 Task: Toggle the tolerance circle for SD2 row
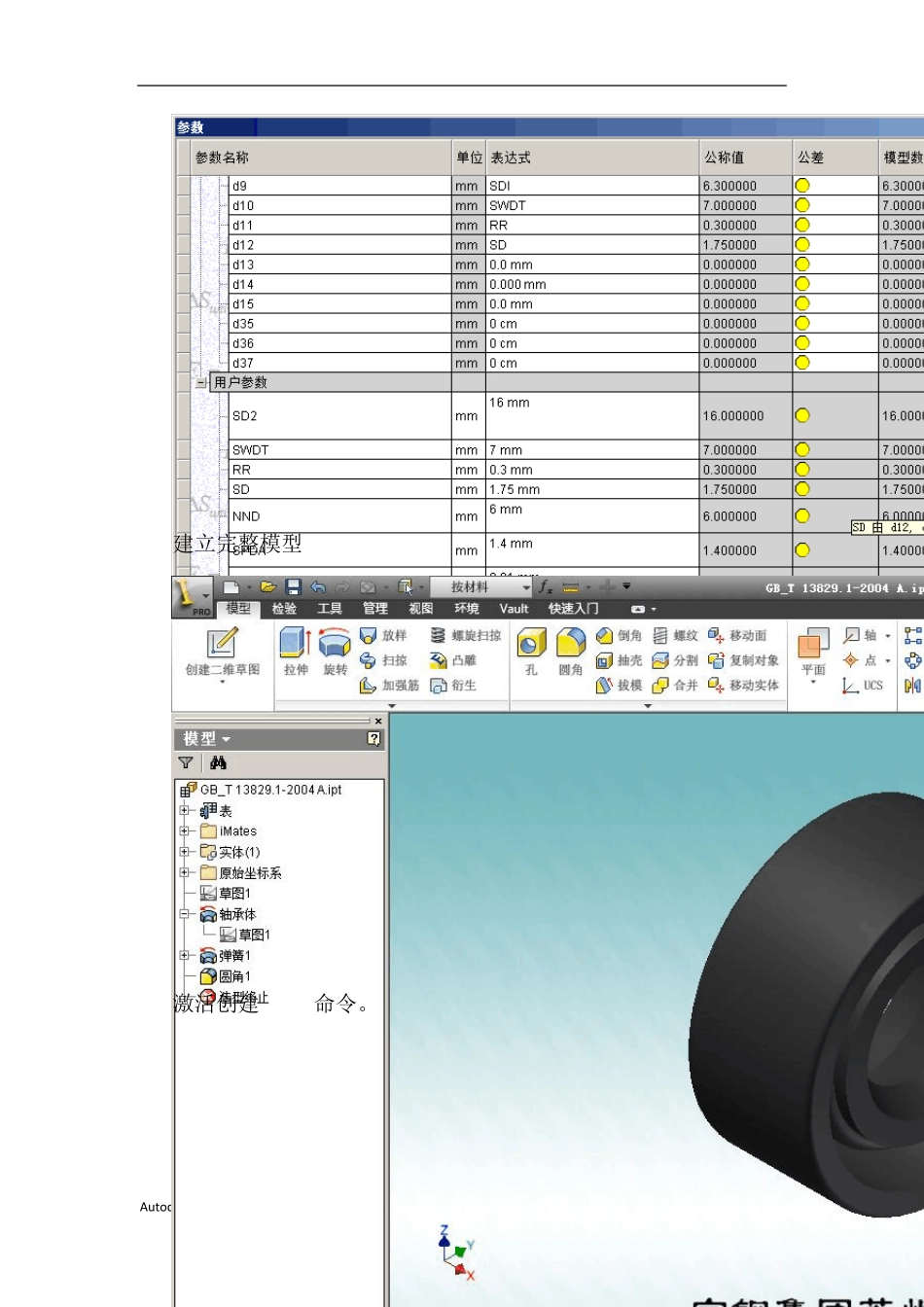click(x=802, y=415)
